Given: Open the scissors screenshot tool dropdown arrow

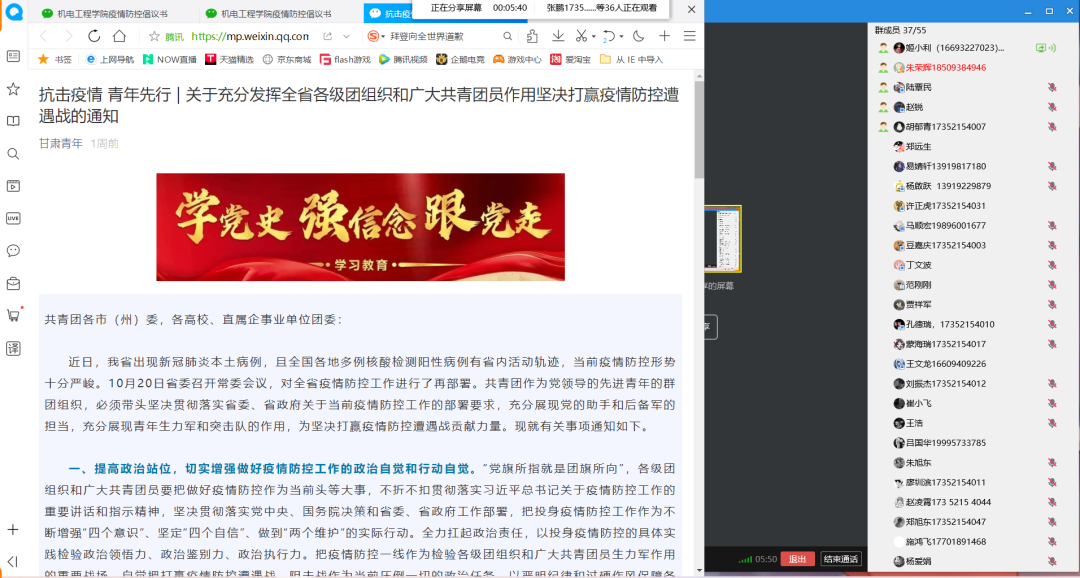Looking at the screenshot, I should pyautogui.click(x=595, y=36).
